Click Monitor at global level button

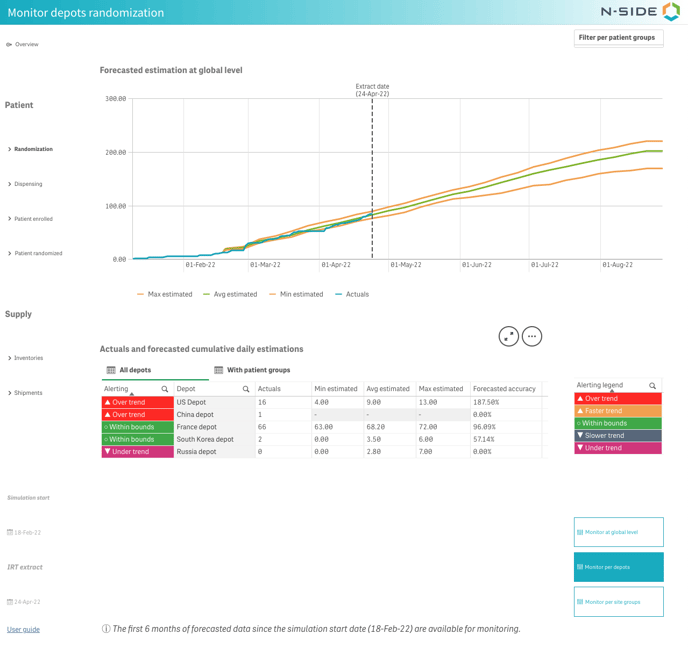pyautogui.click(x=618, y=532)
